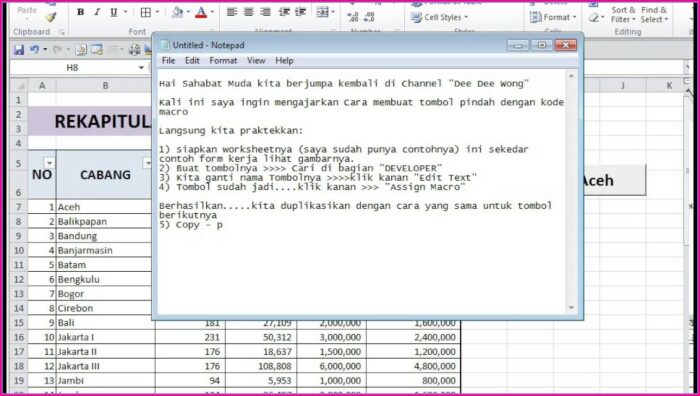The width and height of the screenshot is (700, 396).
Task: Click cell containing Balikpapan
Action: (x=105, y=221)
